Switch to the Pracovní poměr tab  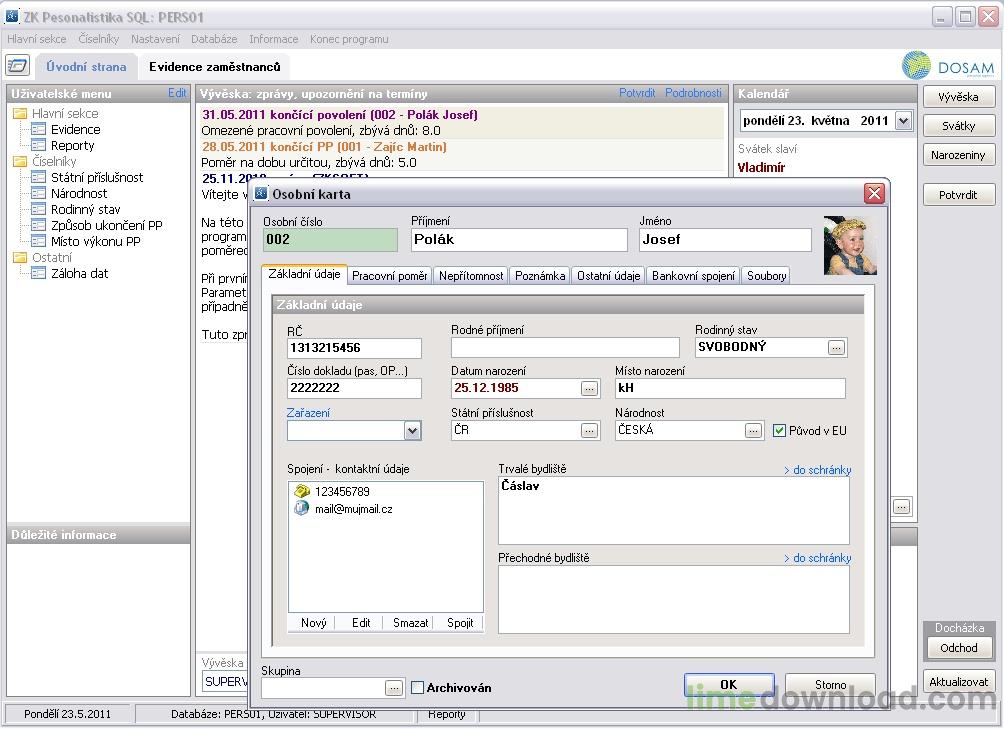[389, 275]
